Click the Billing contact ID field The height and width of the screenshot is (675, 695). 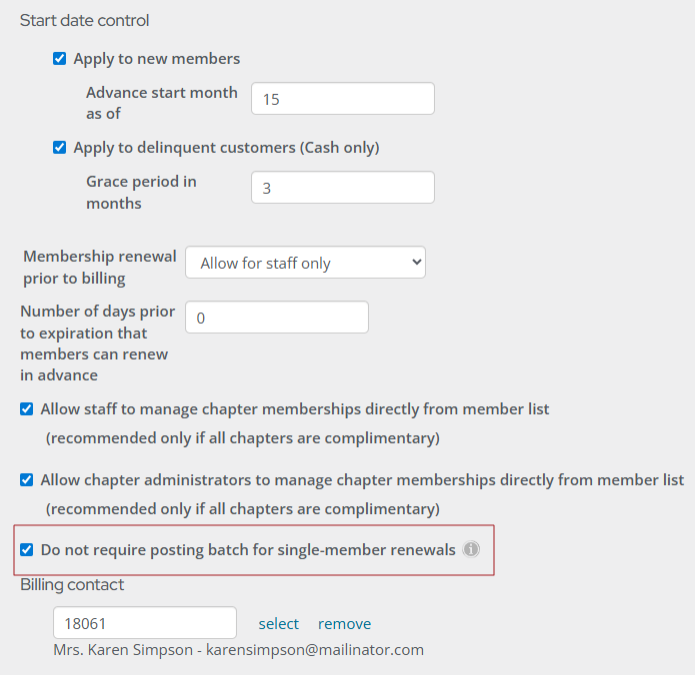(x=144, y=623)
